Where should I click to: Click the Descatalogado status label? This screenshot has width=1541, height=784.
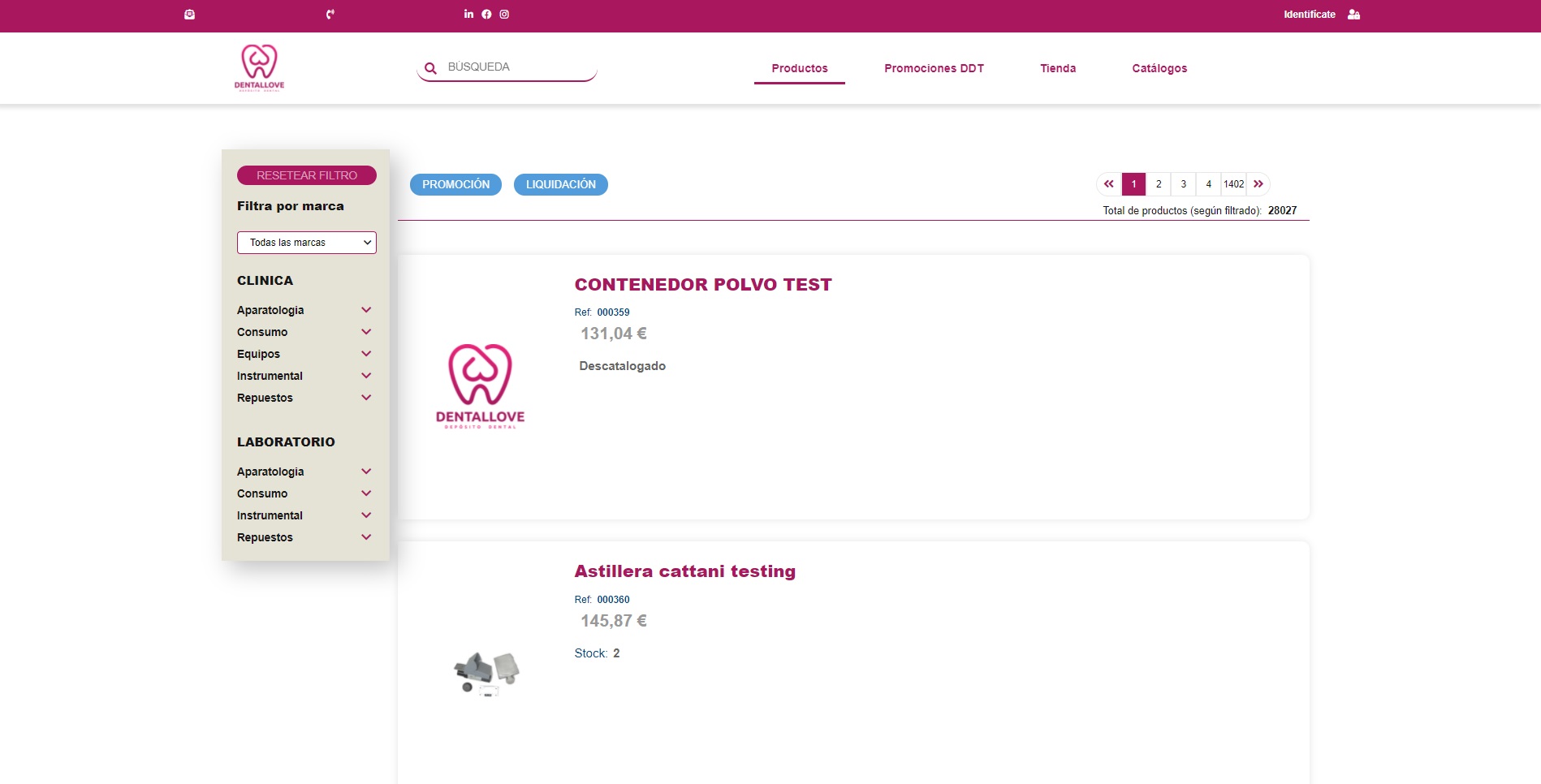[623, 366]
